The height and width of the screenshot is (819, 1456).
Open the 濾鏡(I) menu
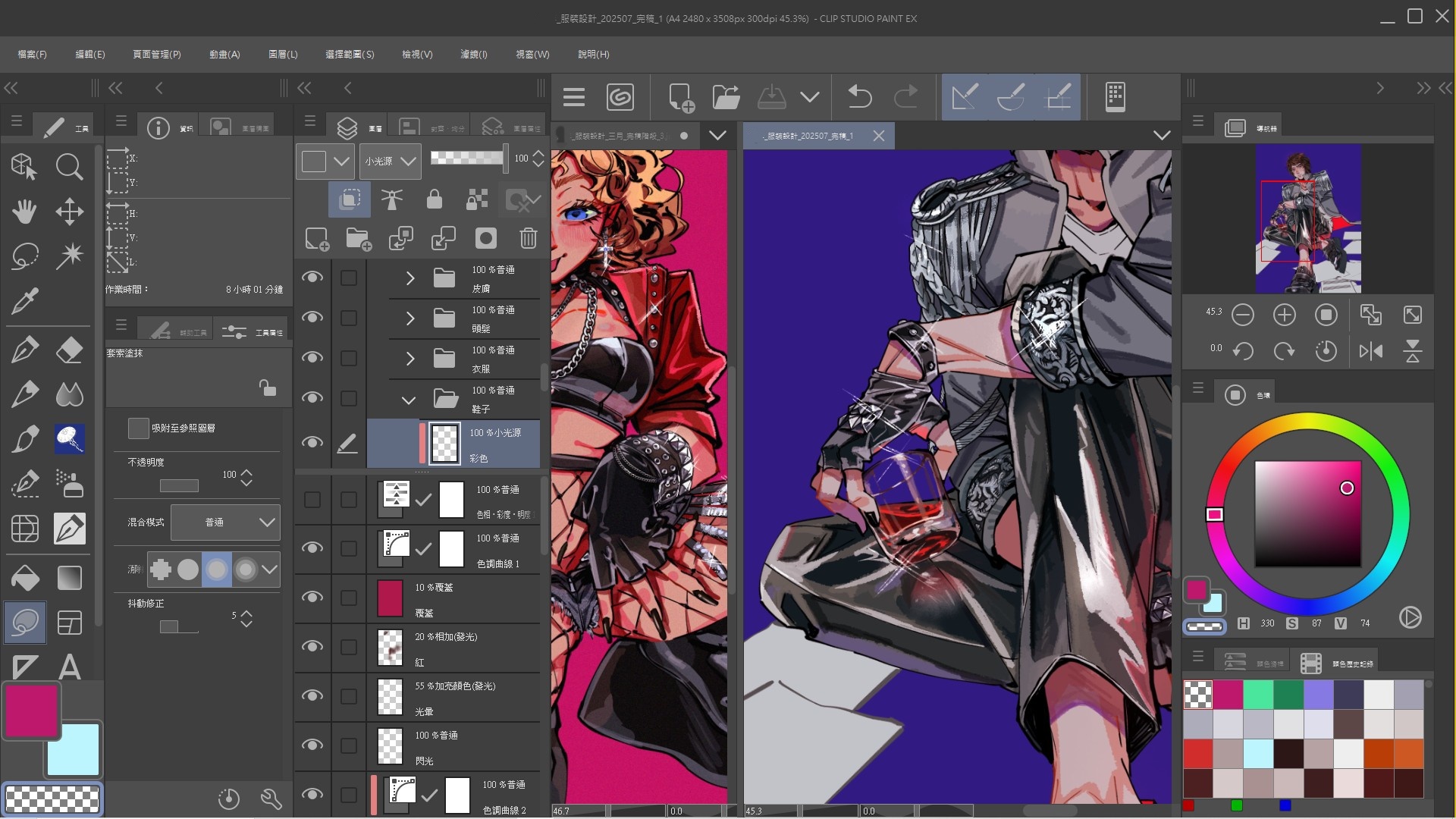tap(474, 55)
